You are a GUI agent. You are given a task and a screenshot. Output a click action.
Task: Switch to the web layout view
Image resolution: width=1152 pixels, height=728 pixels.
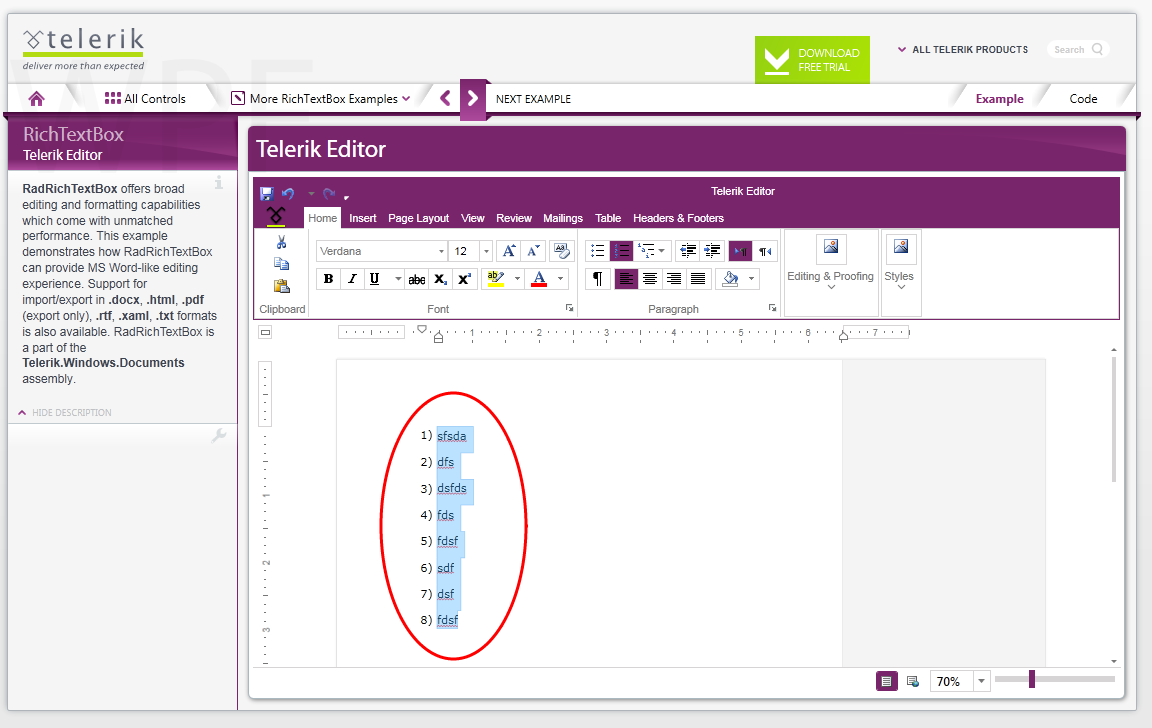[x=912, y=682]
